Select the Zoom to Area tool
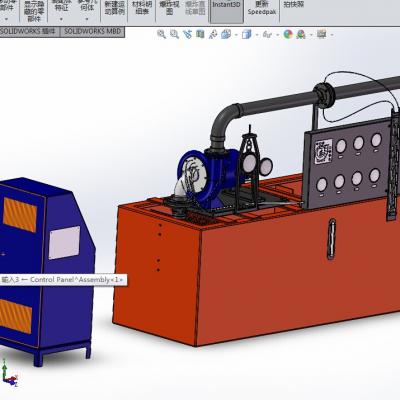400x400 pixels. tap(174, 34)
